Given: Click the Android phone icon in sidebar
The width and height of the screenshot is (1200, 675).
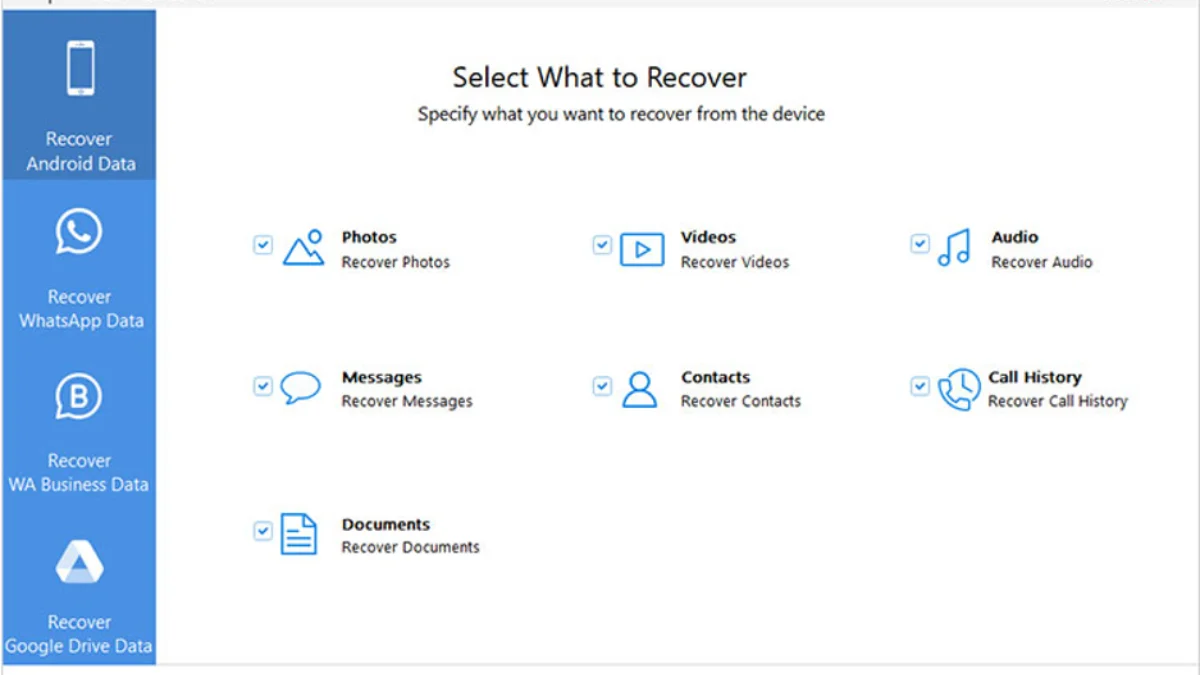Looking at the screenshot, I should [79, 68].
